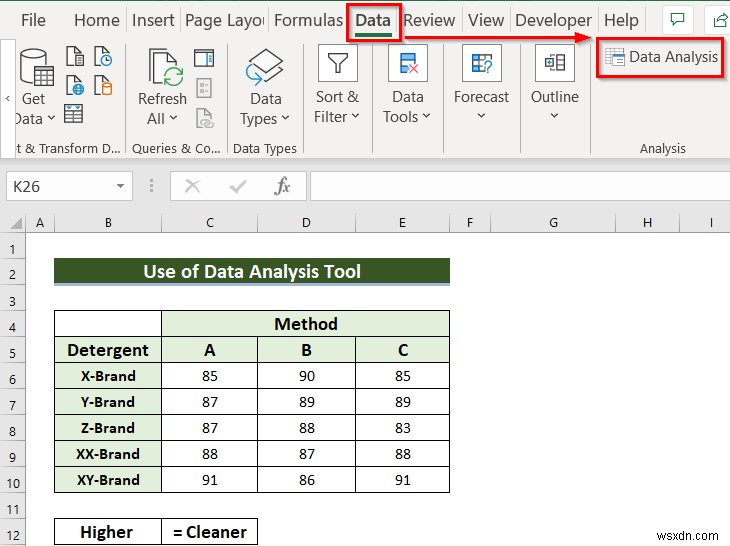Screen dimensions: 730x546
Task: Click the Edit Links icon
Action: tap(205, 117)
